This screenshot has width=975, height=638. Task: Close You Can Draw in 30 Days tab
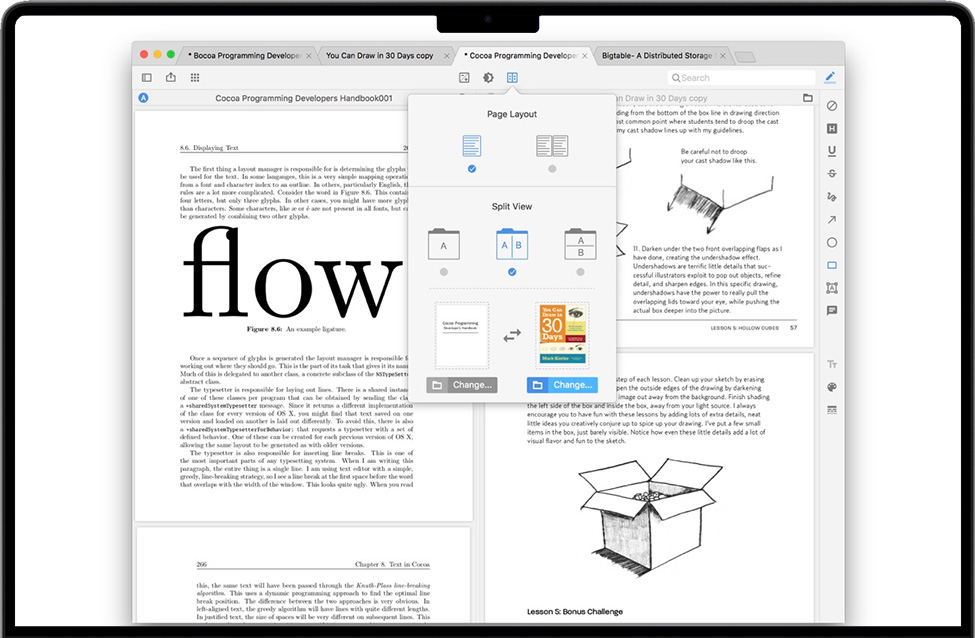click(446, 56)
